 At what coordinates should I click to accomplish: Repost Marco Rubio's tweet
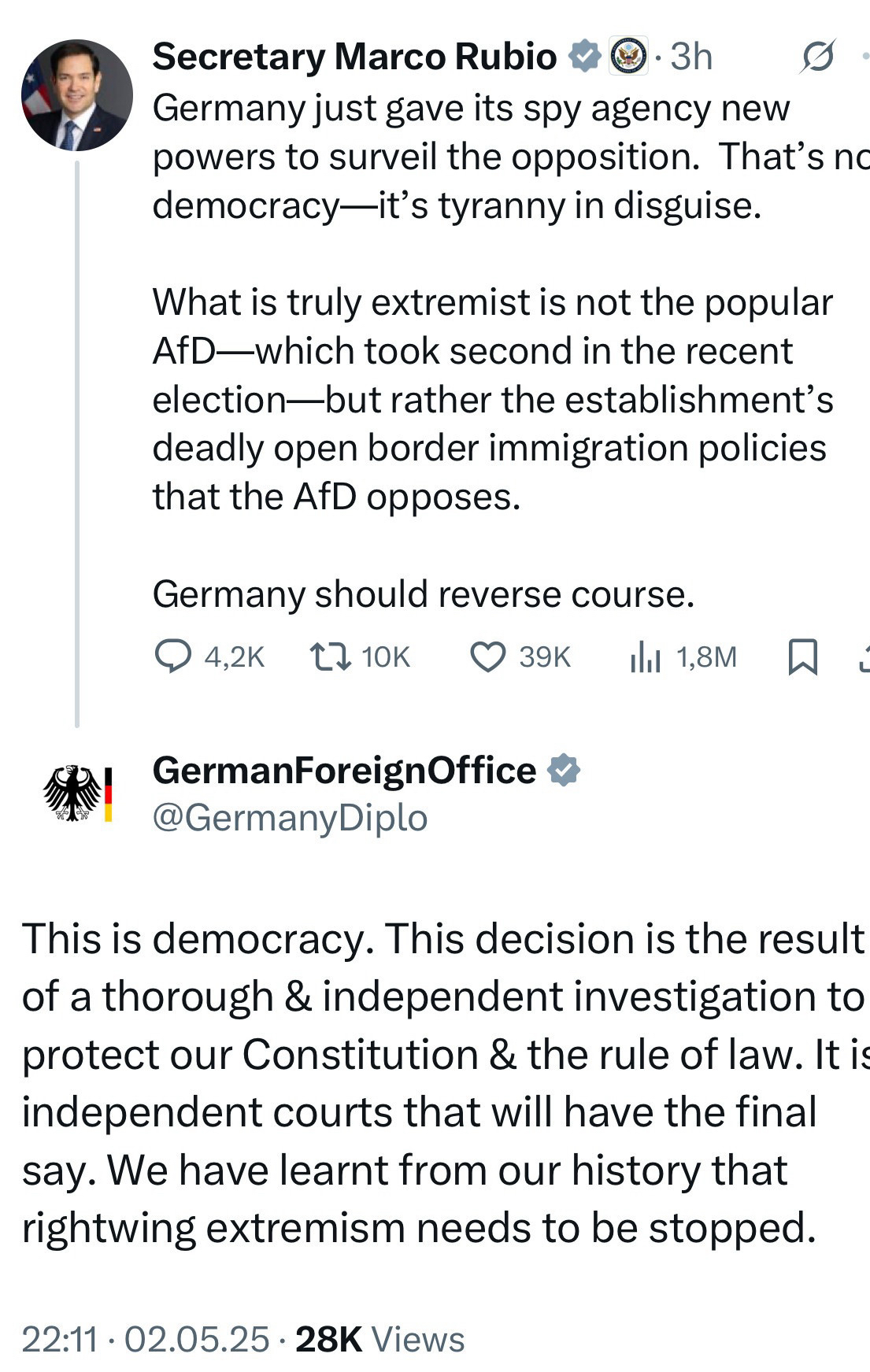click(330, 656)
